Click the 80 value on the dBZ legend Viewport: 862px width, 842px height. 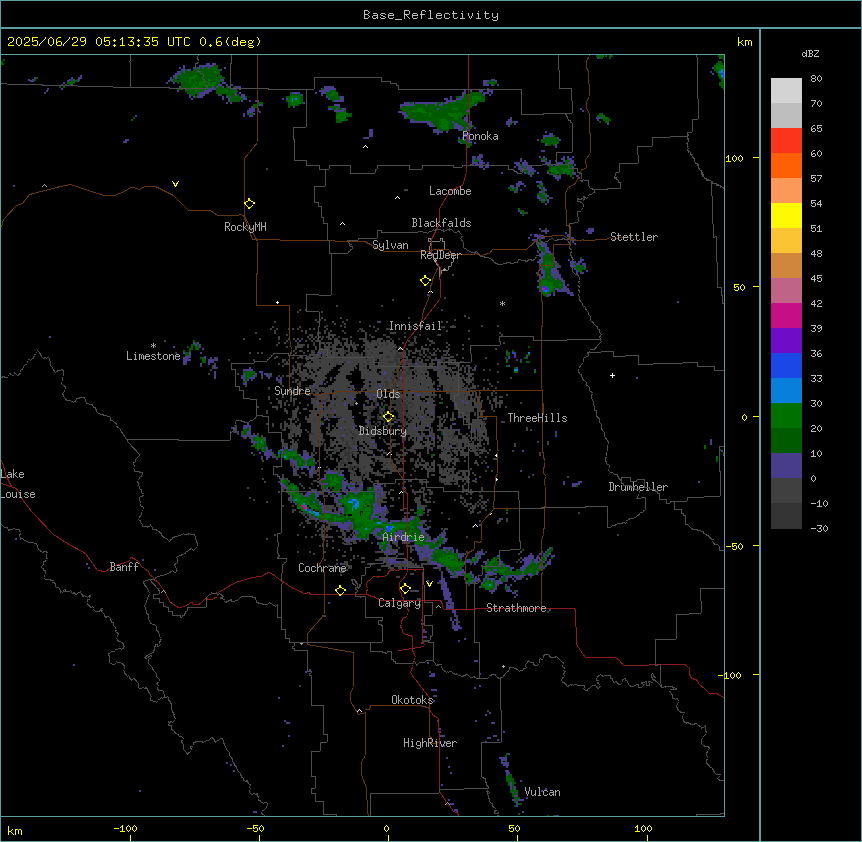pos(816,79)
